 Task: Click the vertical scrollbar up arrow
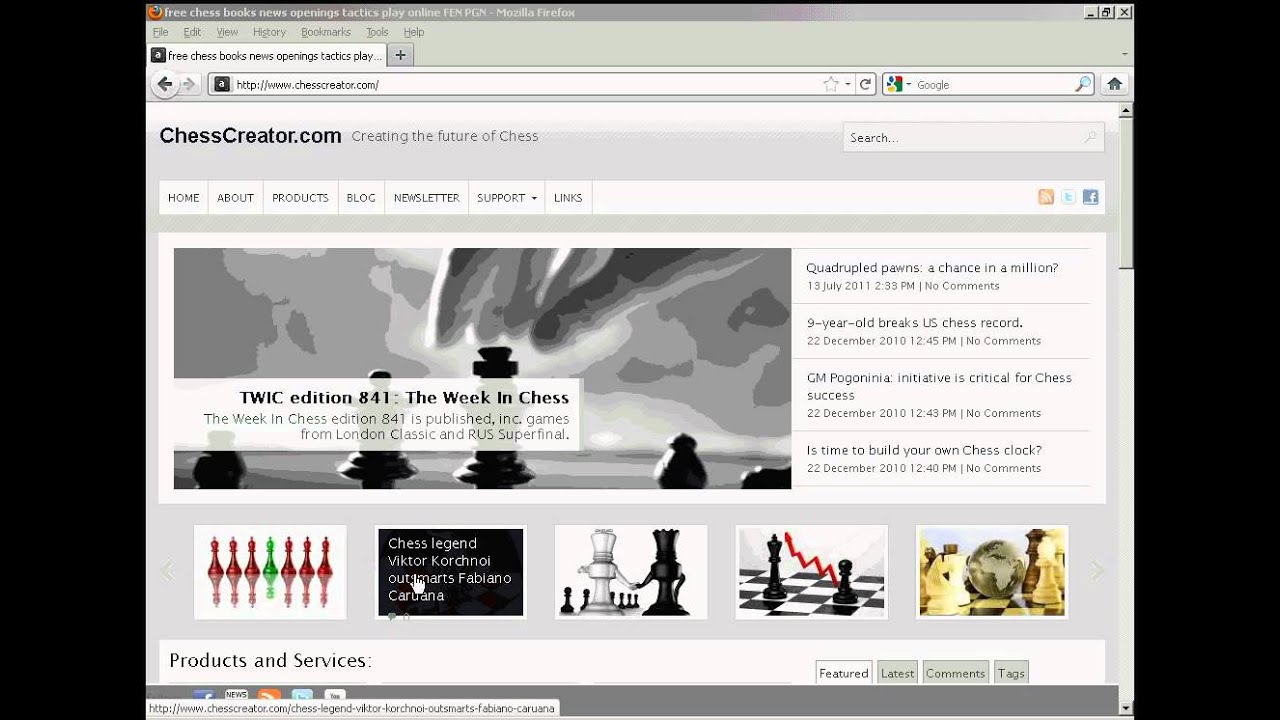click(x=1126, y=110)
